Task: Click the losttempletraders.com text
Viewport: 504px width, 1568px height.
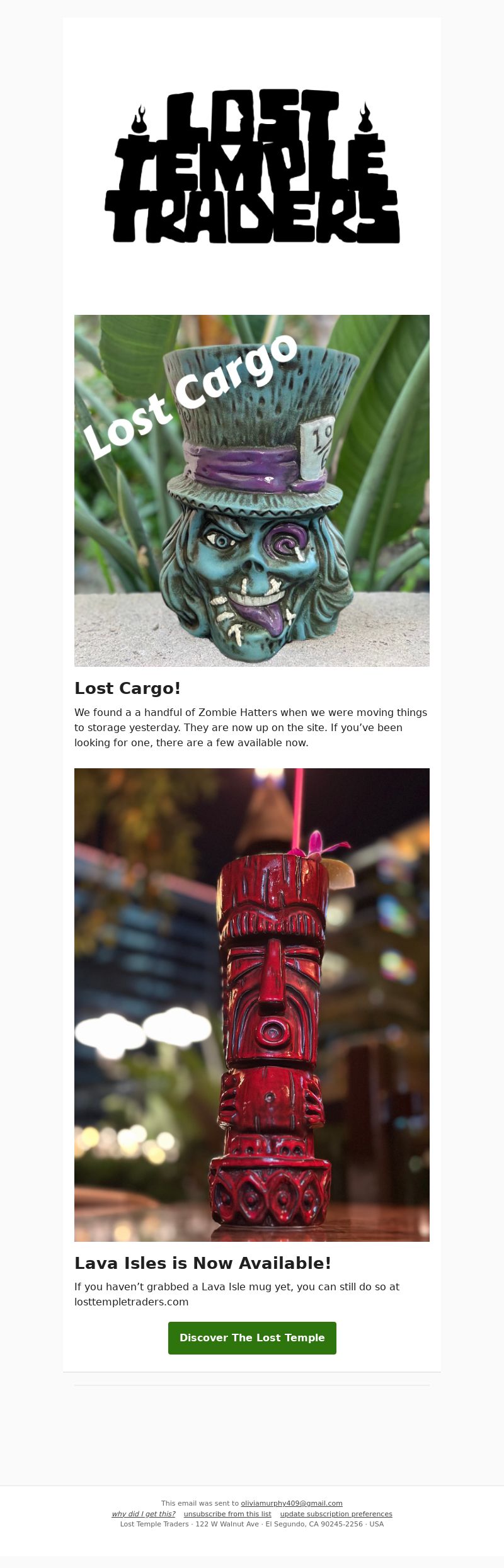Action: click(x=132, y=1302)
